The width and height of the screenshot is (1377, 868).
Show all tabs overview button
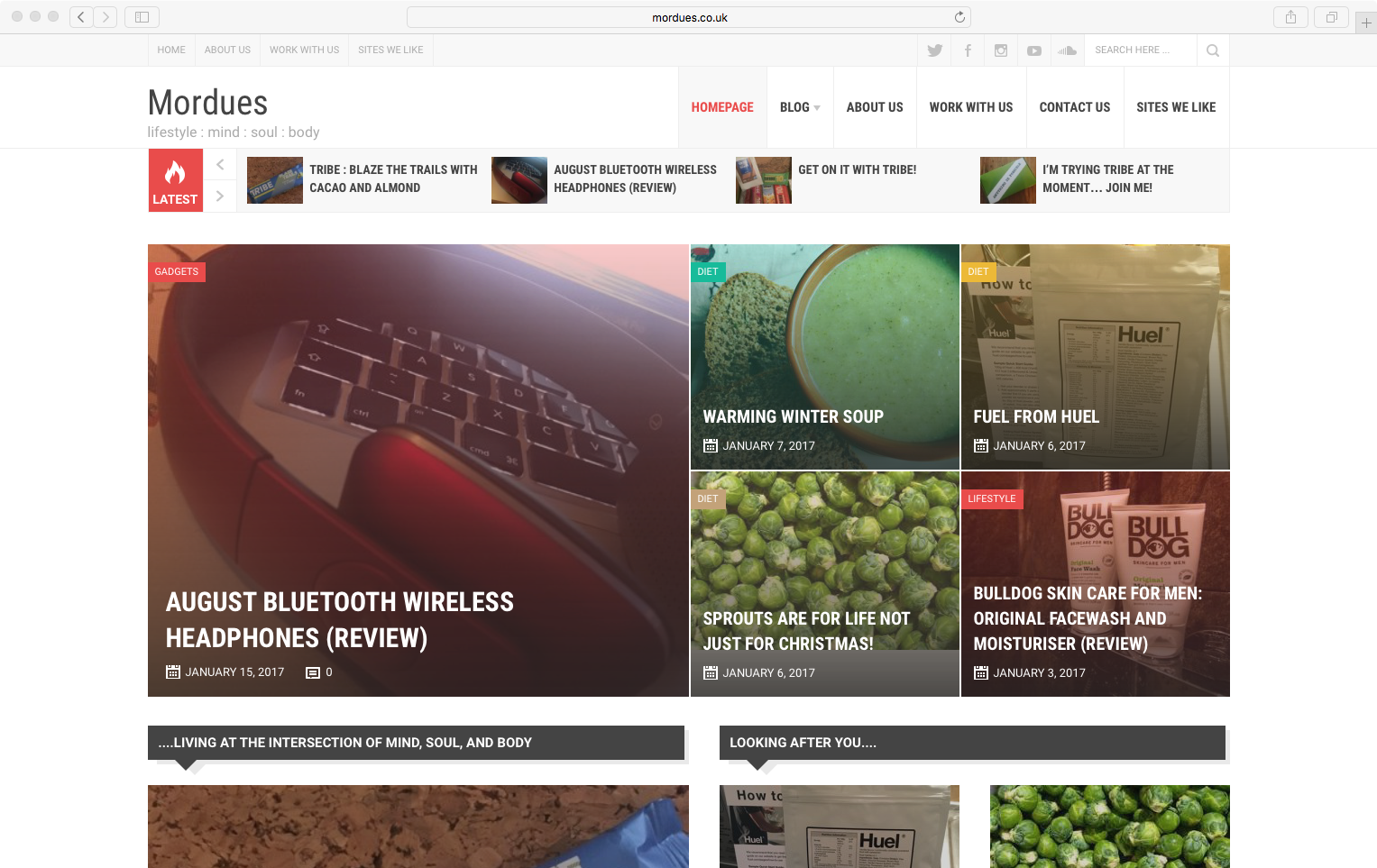point(1332,16)
